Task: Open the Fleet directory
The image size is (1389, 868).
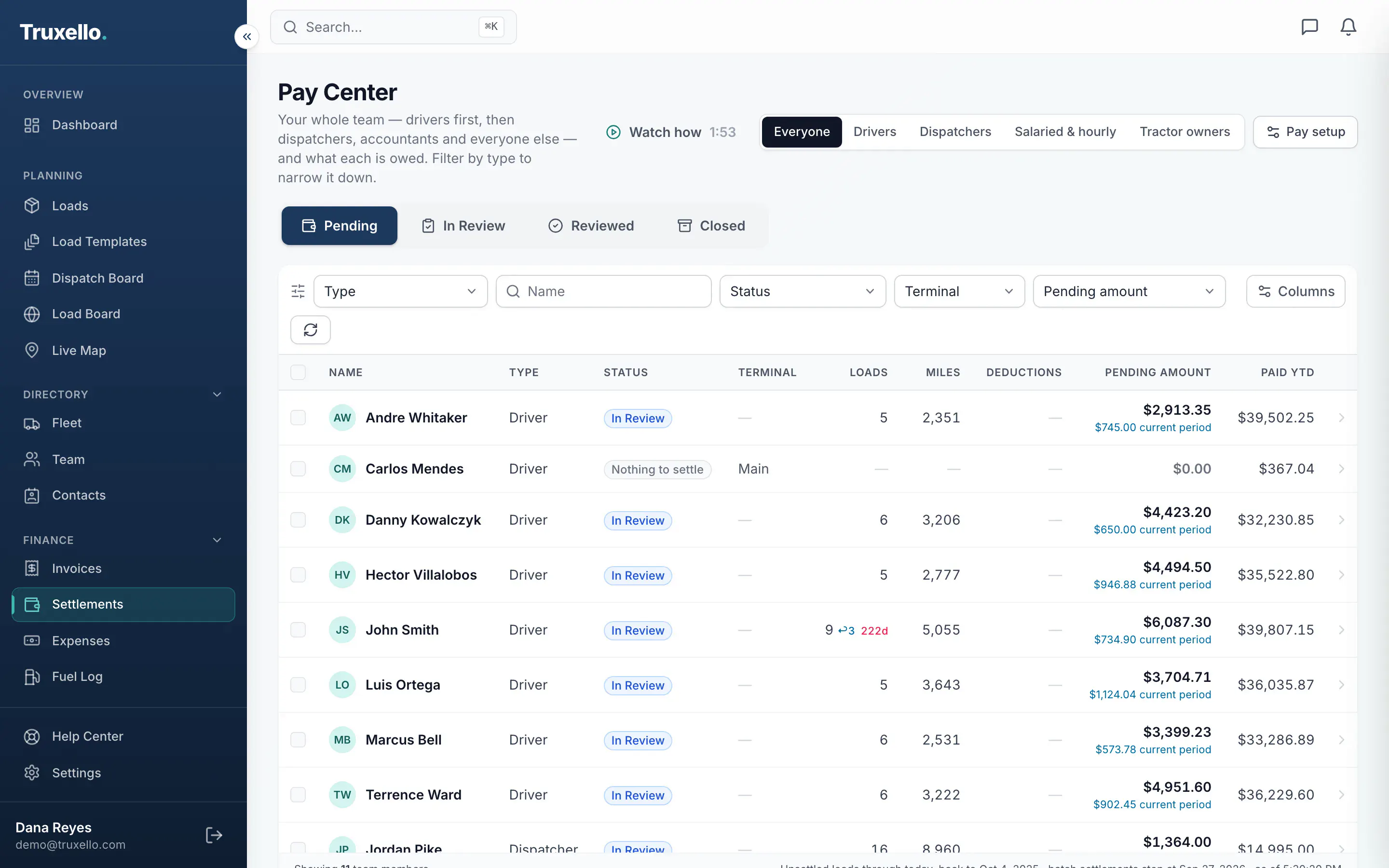Action: (123, 423)
